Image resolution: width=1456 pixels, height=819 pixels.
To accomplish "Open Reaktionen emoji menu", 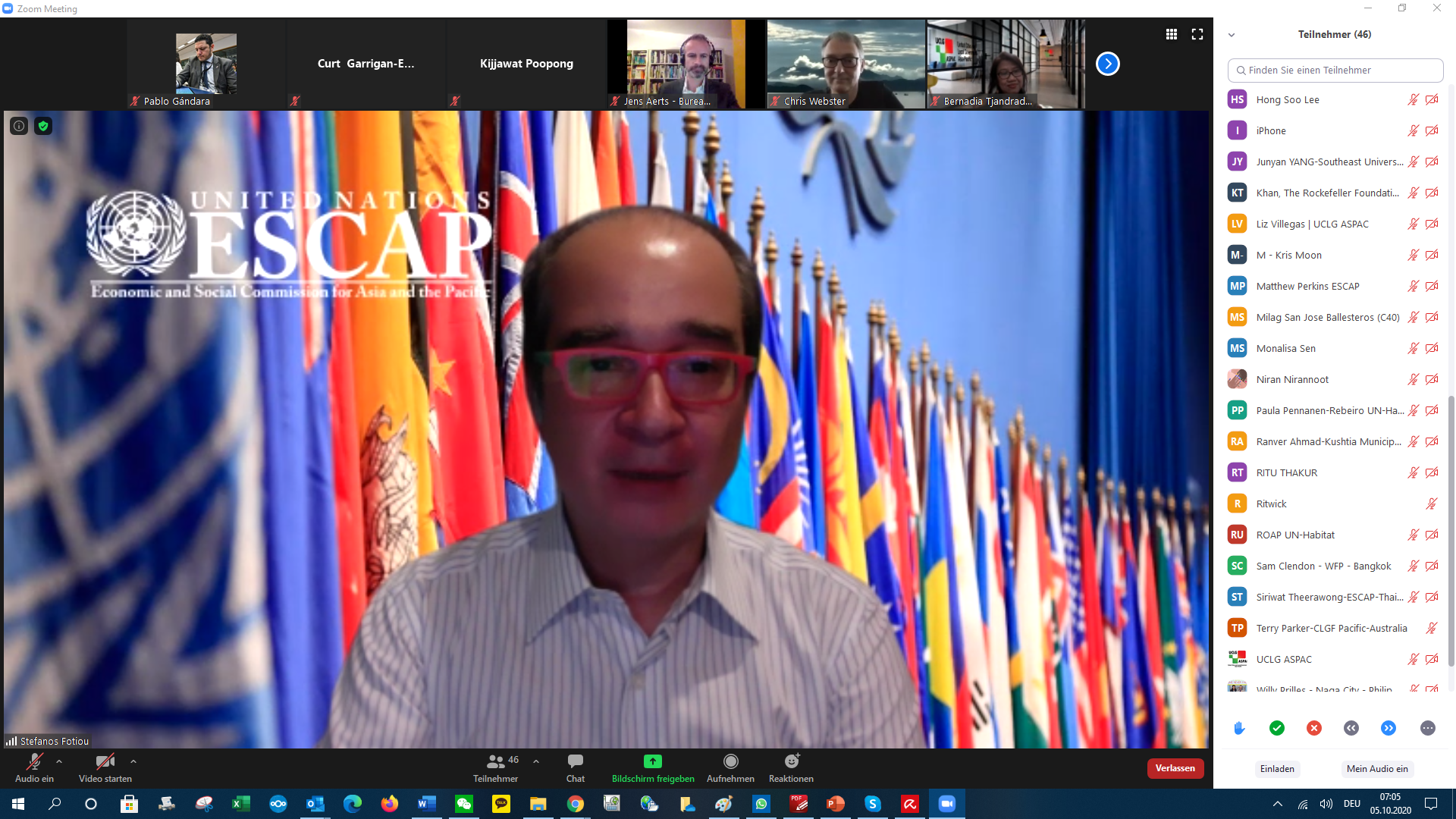I will (x=791, y=768).
